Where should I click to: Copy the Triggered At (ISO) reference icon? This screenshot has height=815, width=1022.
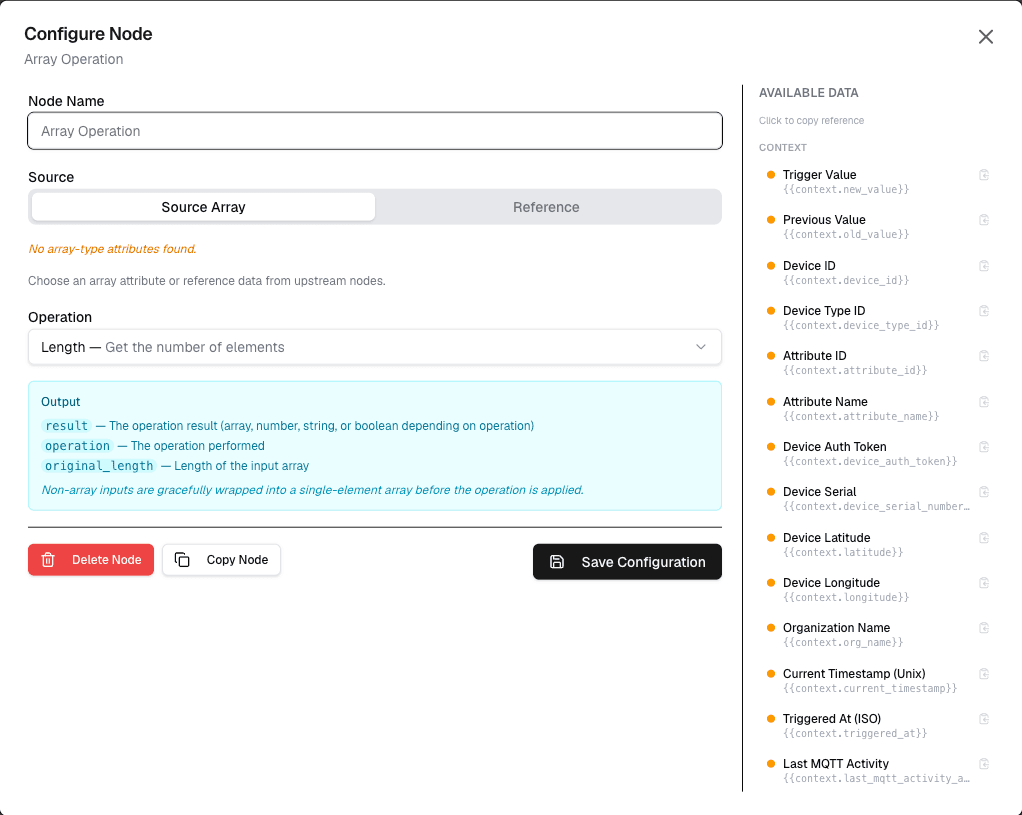pos(984,719)
